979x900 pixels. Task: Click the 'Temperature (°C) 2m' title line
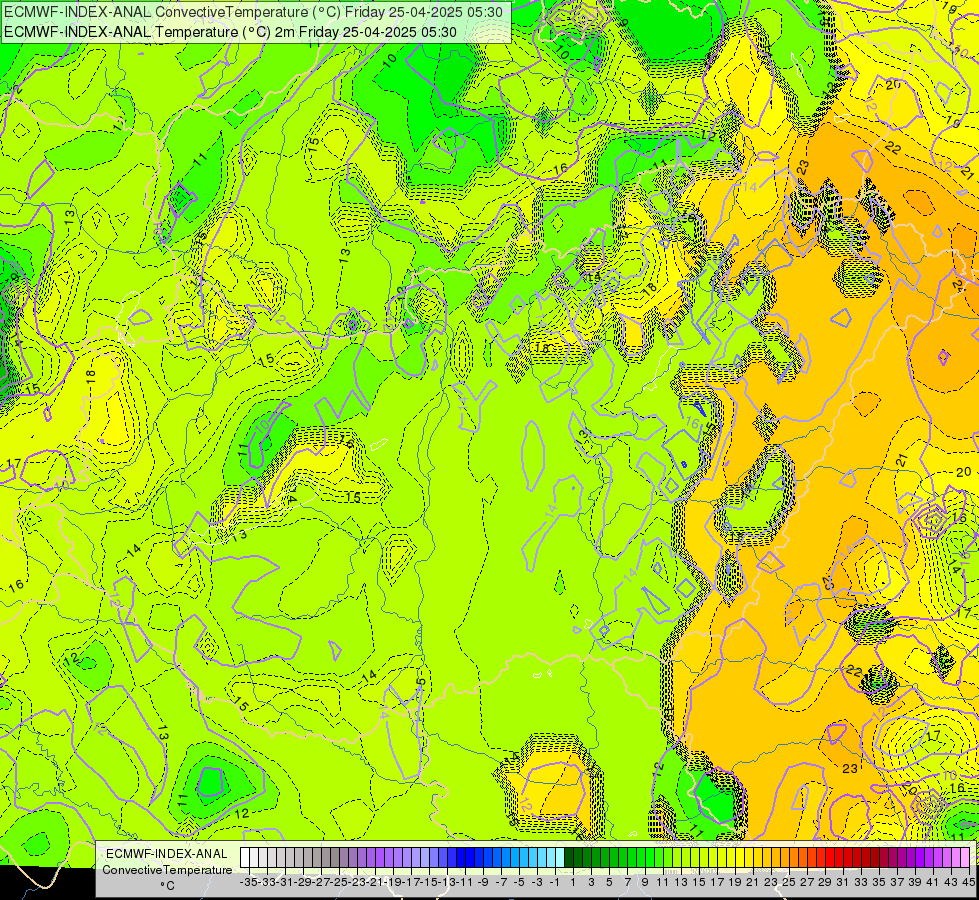click(230, 32)
